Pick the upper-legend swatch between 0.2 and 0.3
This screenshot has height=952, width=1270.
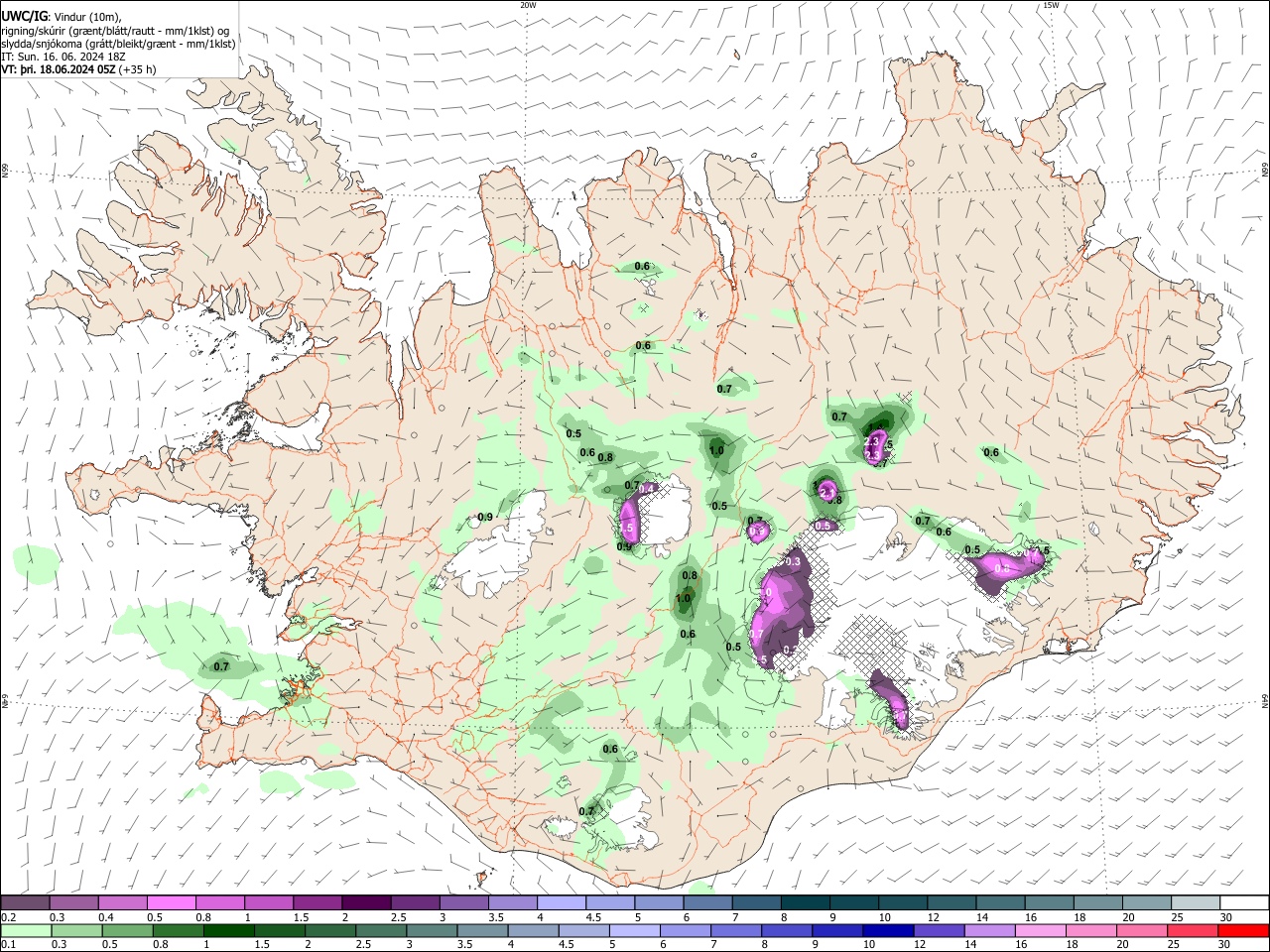25,903
